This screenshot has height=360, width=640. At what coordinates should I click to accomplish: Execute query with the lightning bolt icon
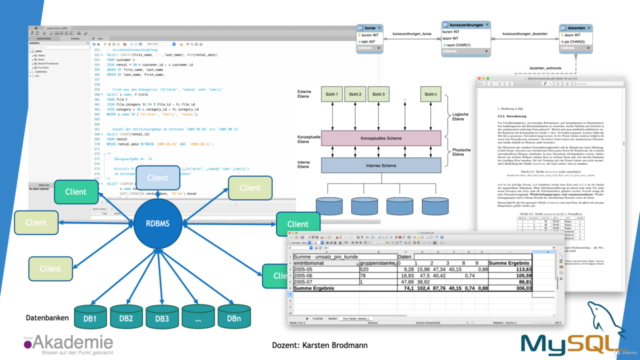click(x=105, y=44)
